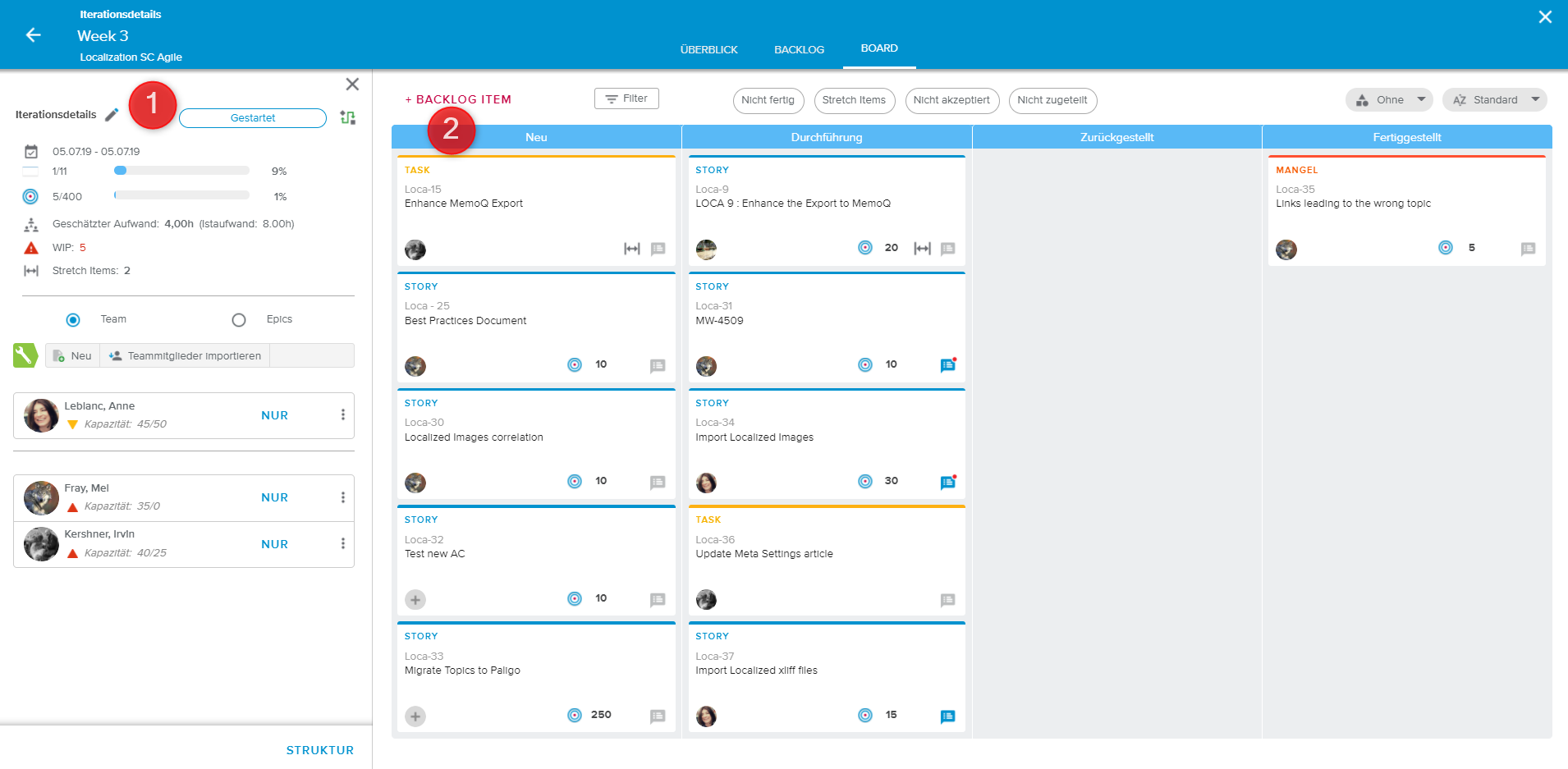Open the Standard sorting dropdown
The width and height of the screenshot is (1568, 769).
[1494, 100]
